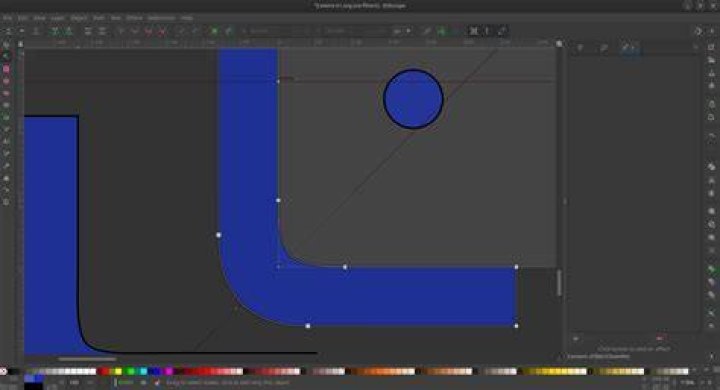Click Insert new nodes button
The width and height of the screenshot is (720, 390).
[x=8, y=31]
